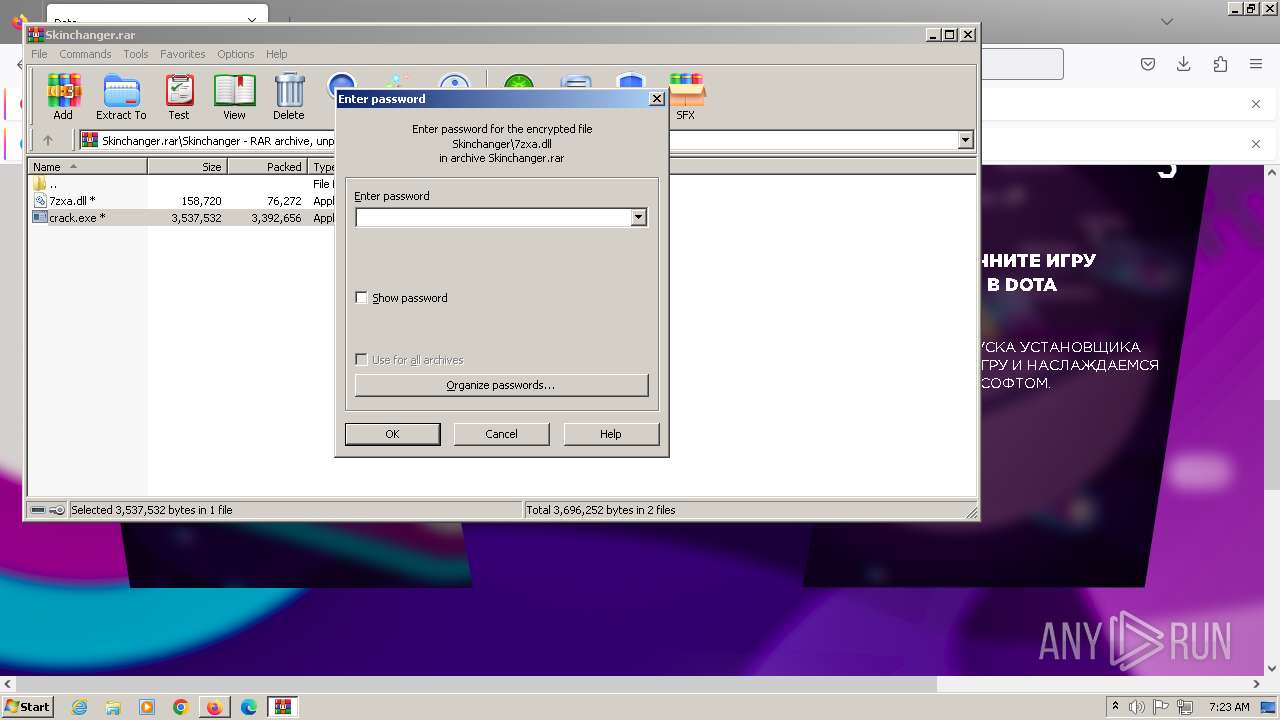Click the WinRAR taskbar icon
This screenshot has width=1280, height=720.
click(x=283, y=707)
